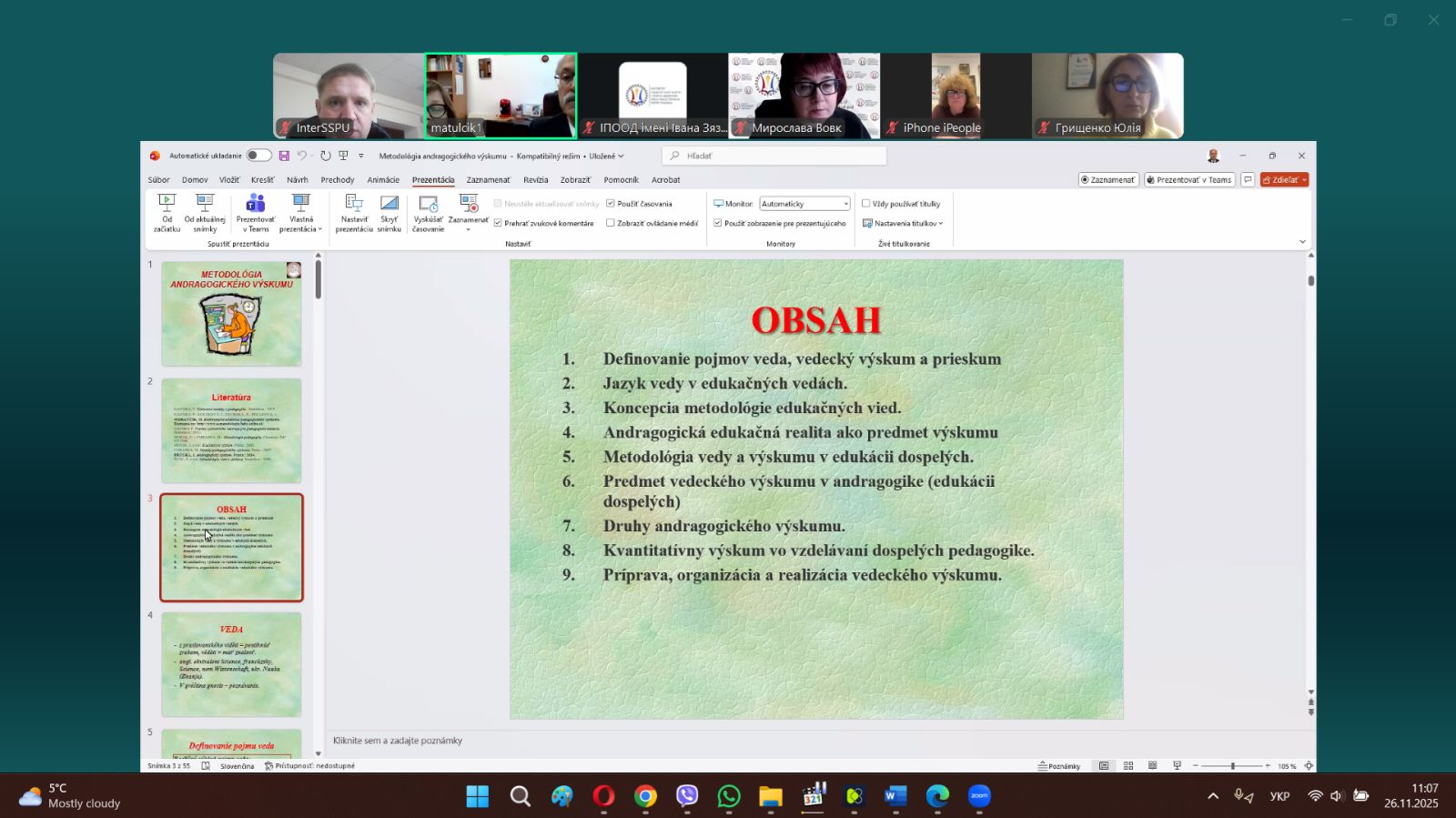Viewport: 1456px width, 818px height.
Task: Toggle the Automatické ukladanie switch
Action: click(x=258, y=156)
